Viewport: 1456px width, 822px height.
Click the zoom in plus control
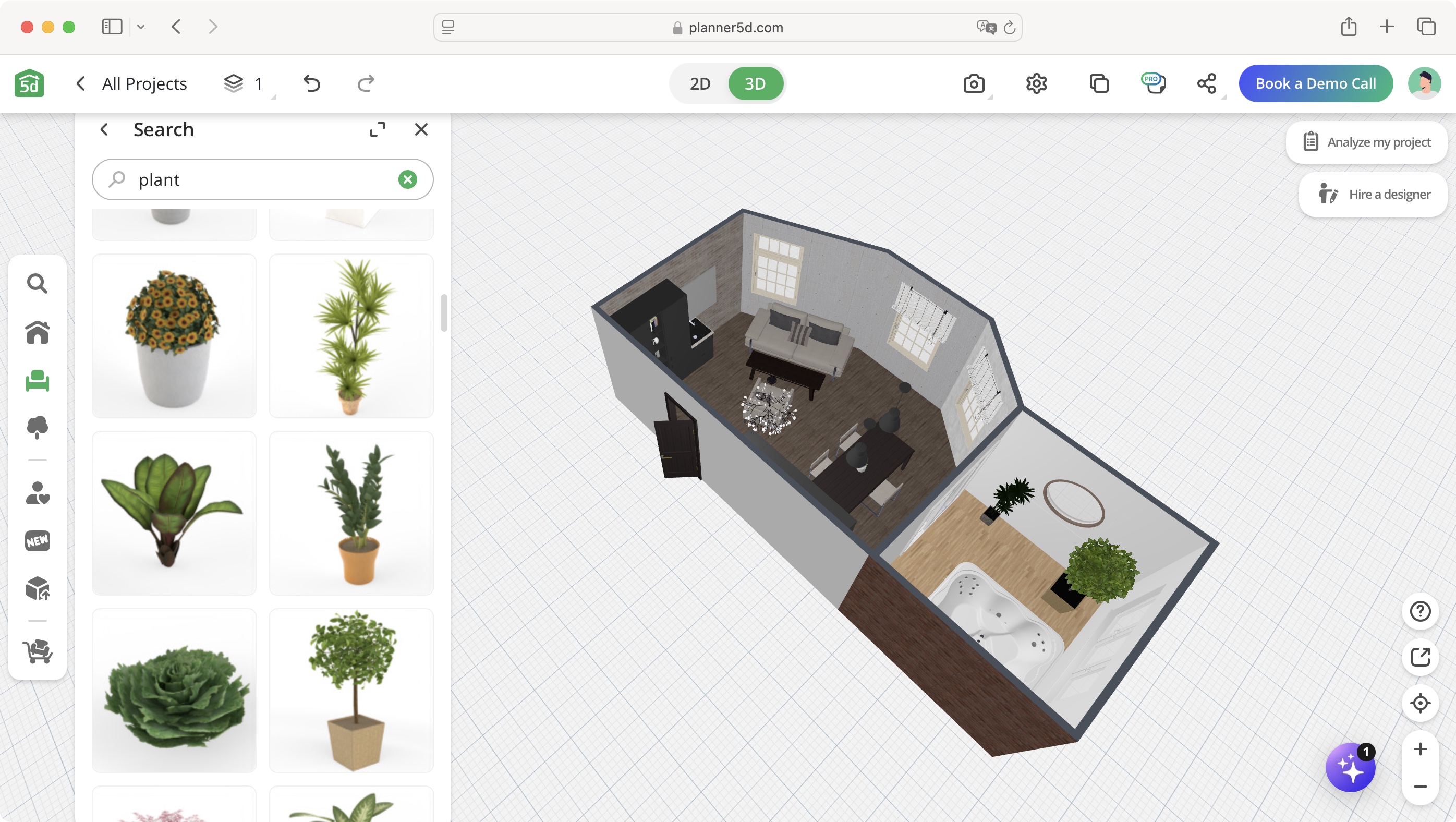(1420, 749)
